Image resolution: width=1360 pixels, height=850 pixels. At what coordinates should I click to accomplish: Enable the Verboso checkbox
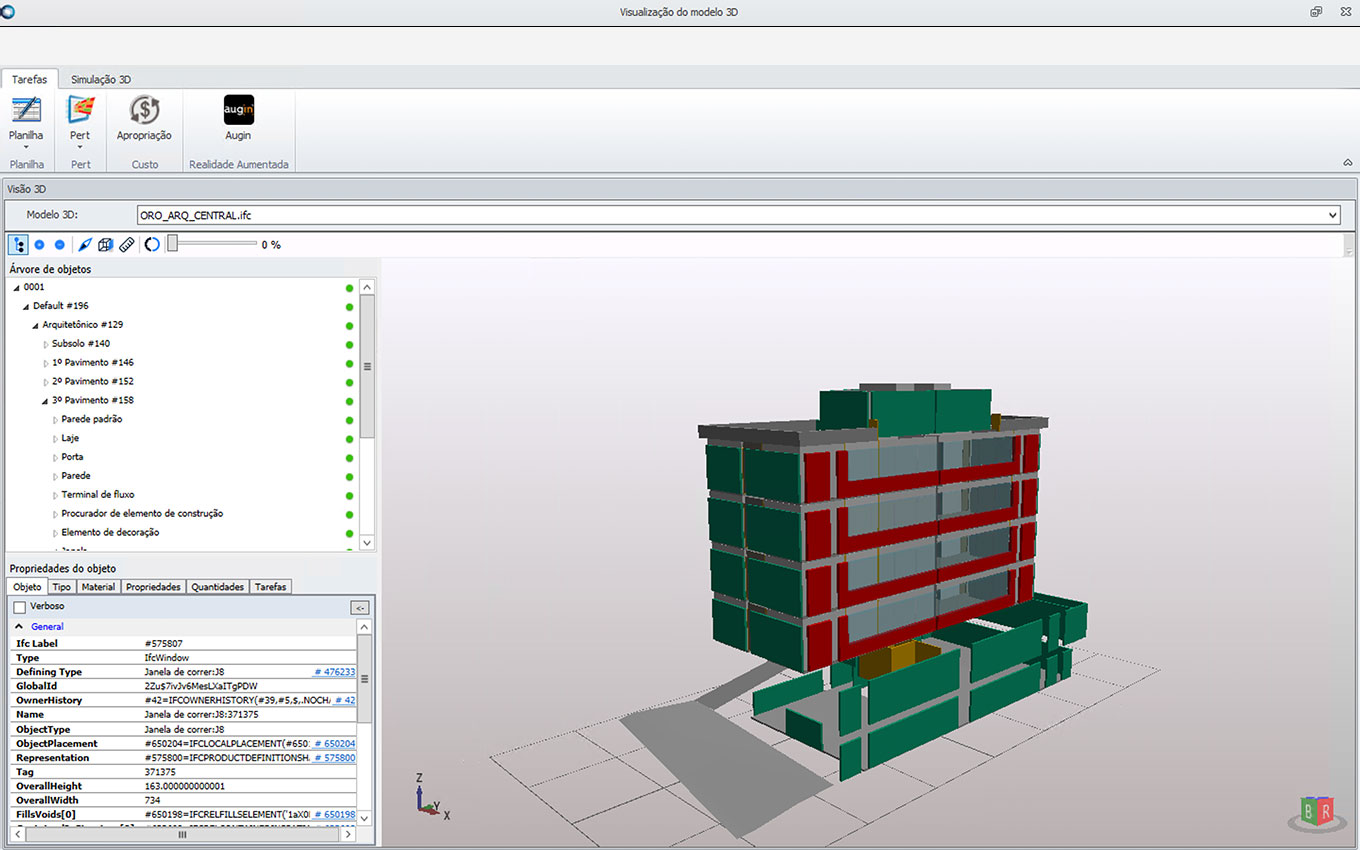pos(20,607)
